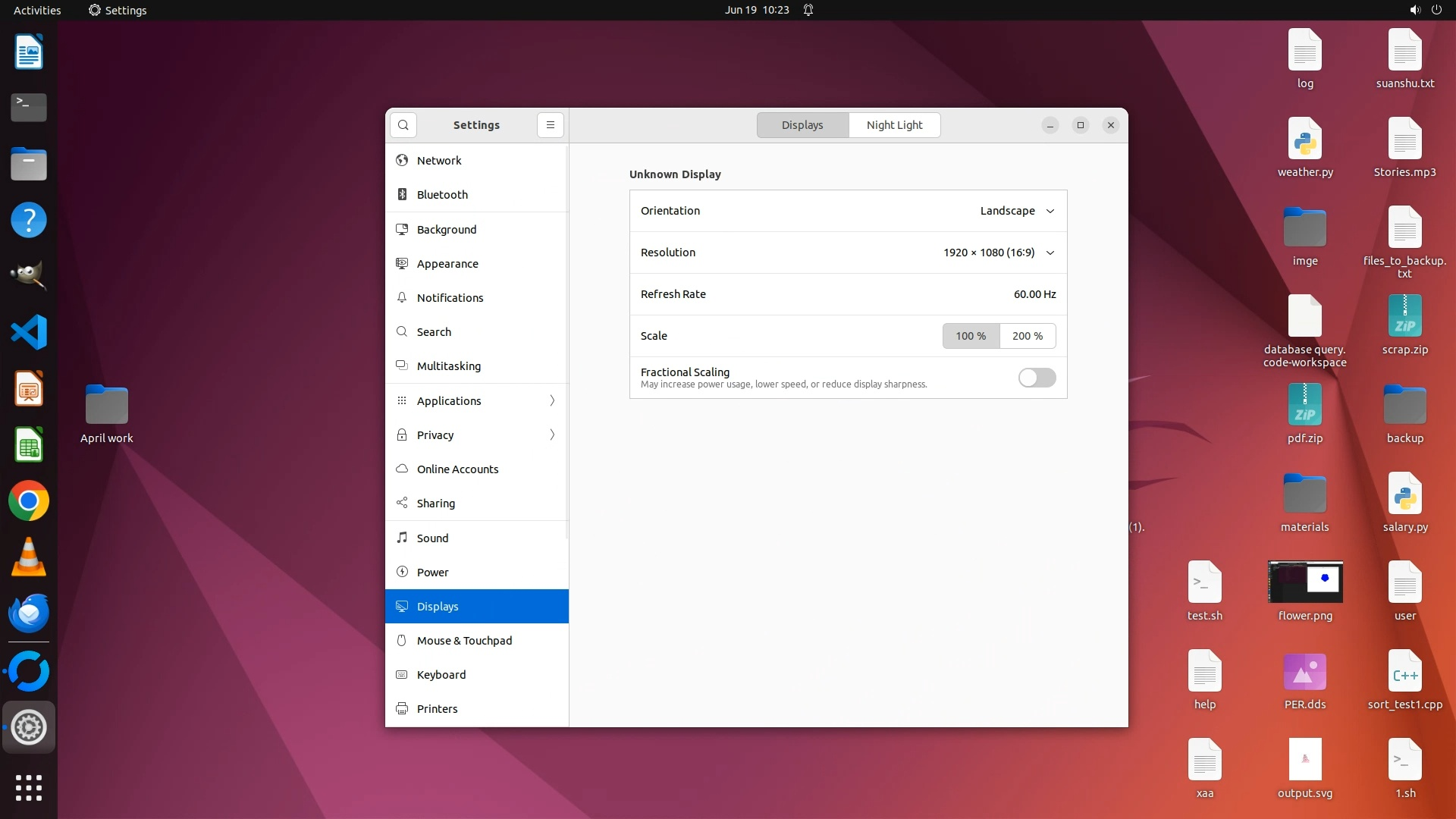The width and height of the screenshot is (1456, 819).
Task: Open Google Chrome from the dock
Action: (29, 501)
